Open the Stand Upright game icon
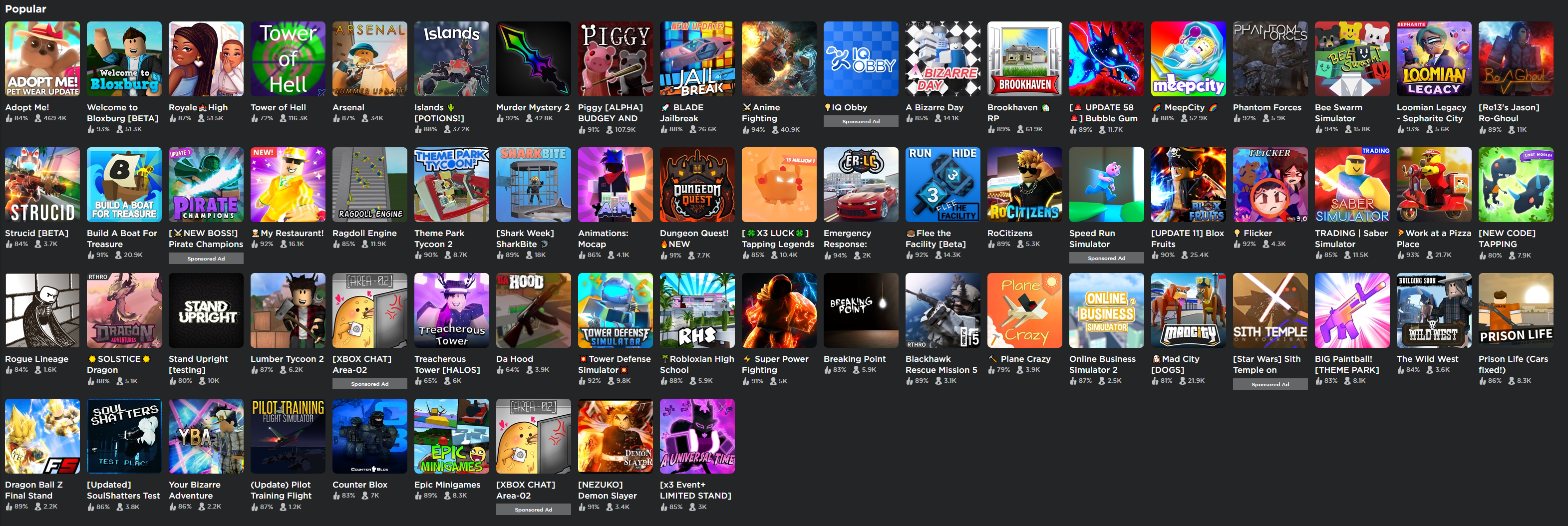This screenshot has height=526, width=1568. (x=206, y=310)
